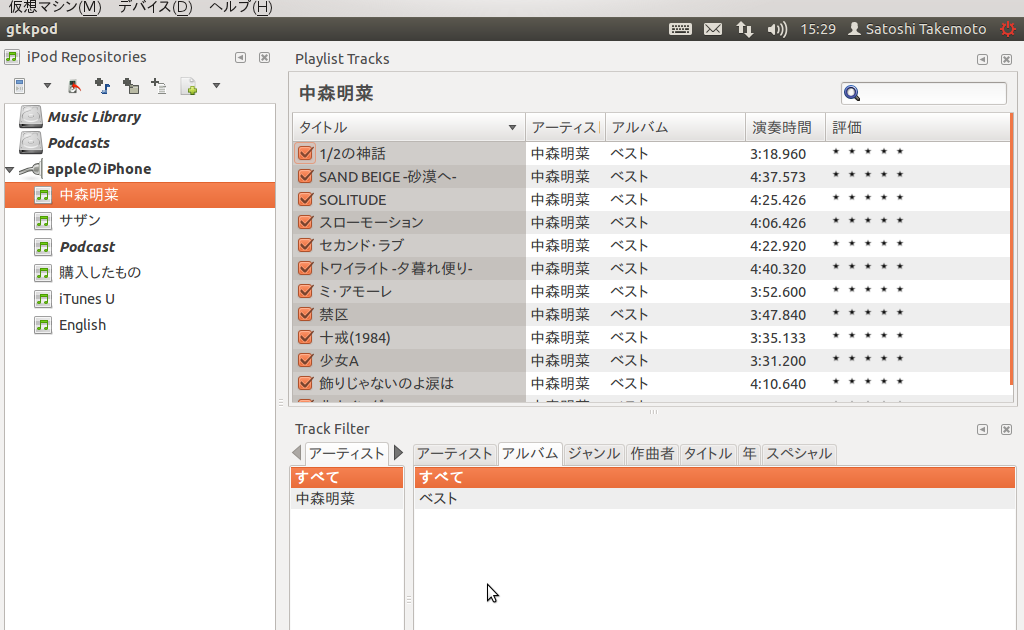Switch to the スペシャル filter tab
1024x630 pixels.
pos(799,454)
